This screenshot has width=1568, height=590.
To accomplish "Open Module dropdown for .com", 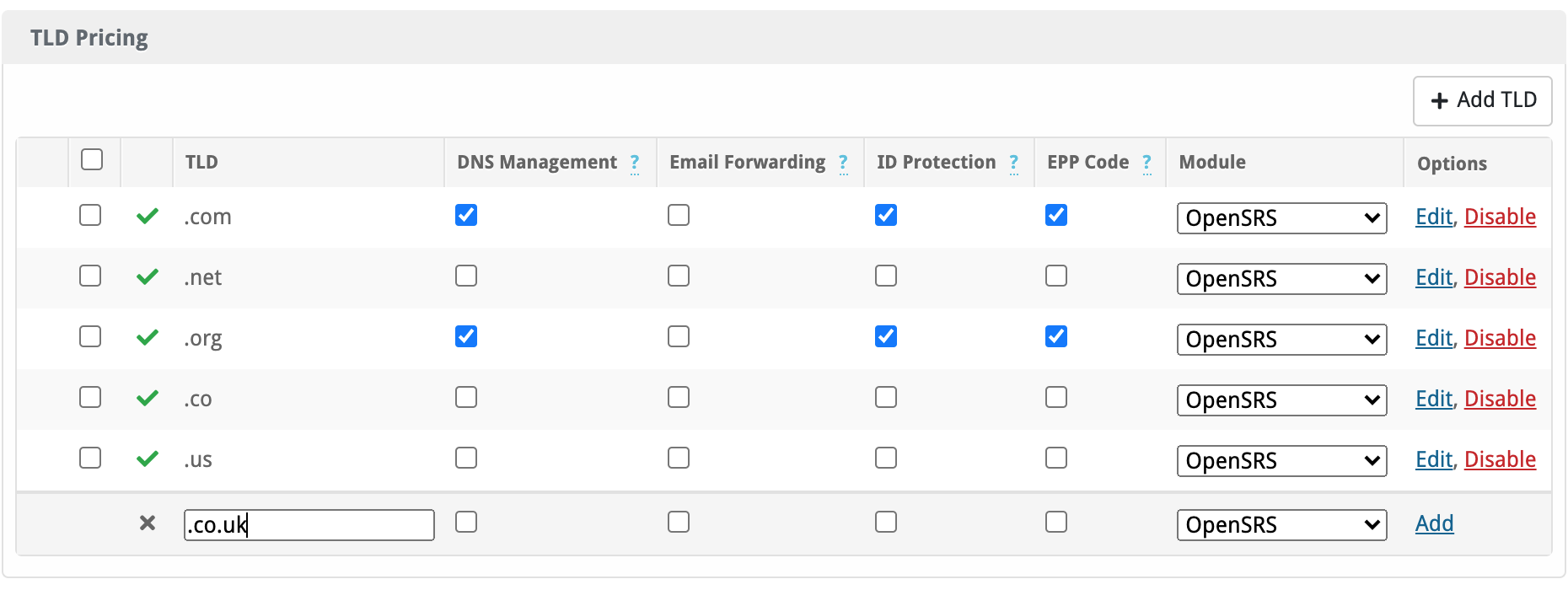I will tap(1281, 218).
